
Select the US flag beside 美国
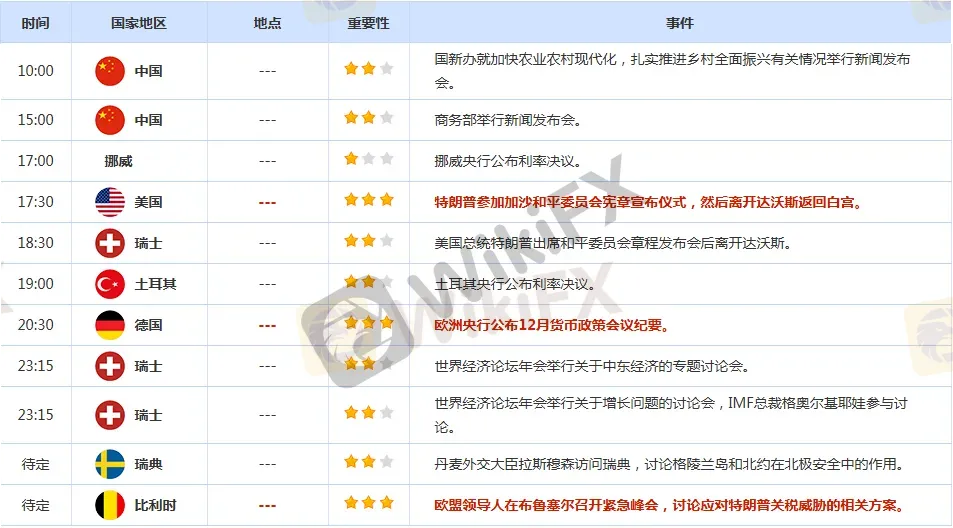click(x=109, y=202)
